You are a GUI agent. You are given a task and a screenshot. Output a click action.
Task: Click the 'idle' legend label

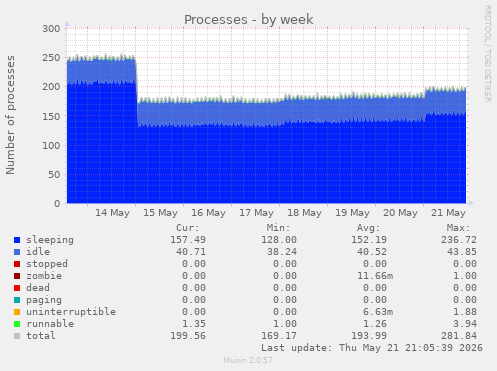pos(38,252)
